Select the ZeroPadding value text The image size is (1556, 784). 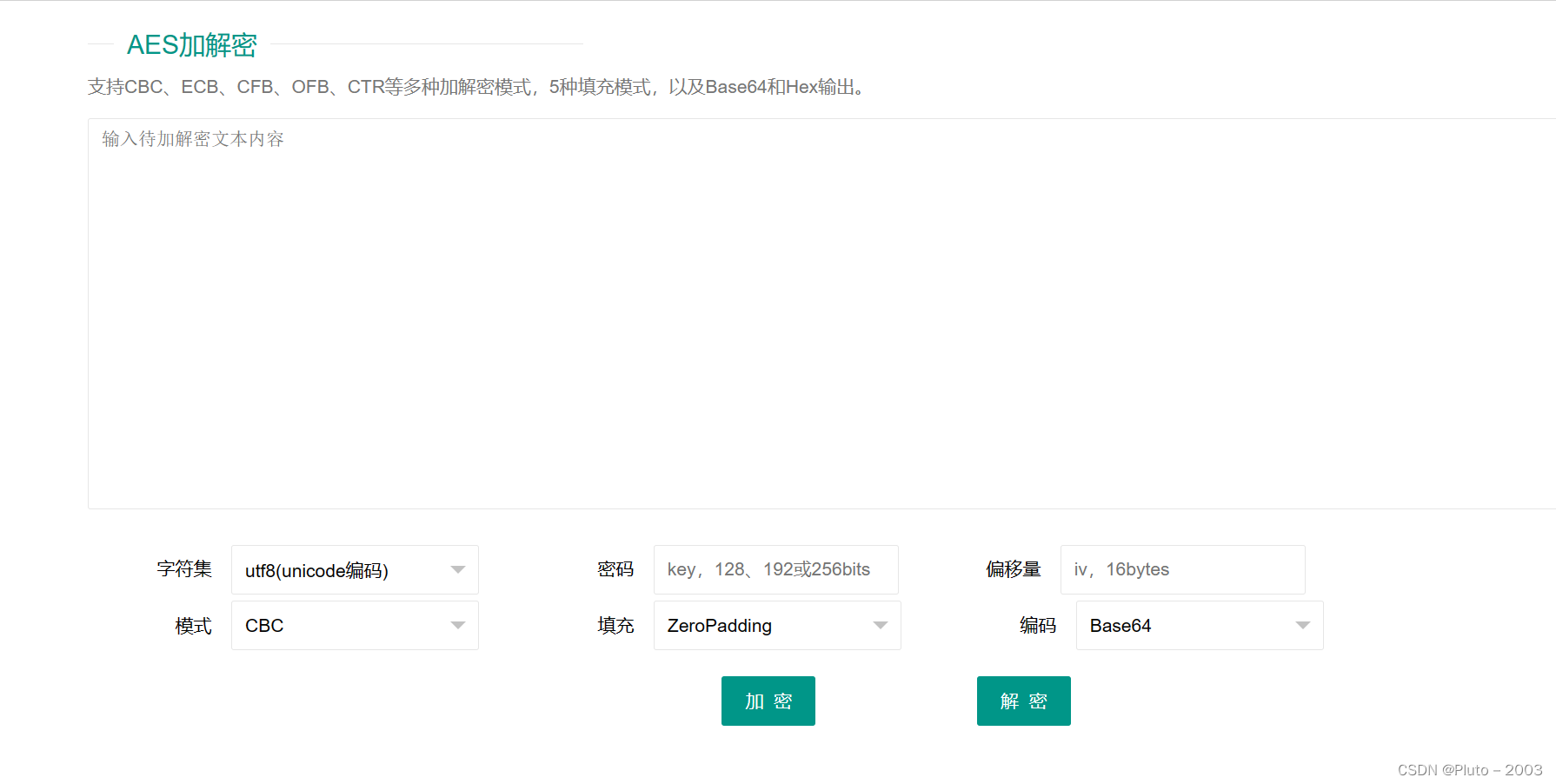[718, 625]
